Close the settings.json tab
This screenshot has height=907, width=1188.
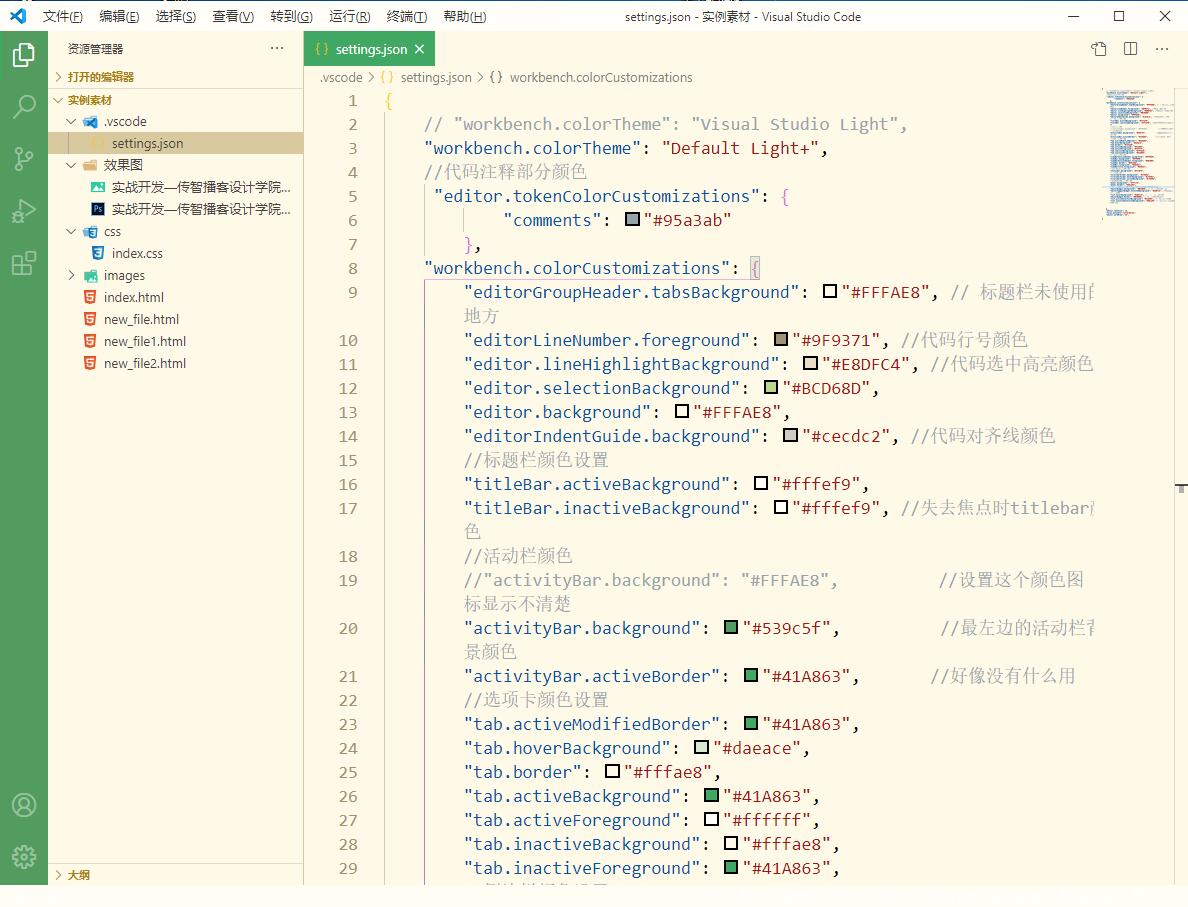420,49
